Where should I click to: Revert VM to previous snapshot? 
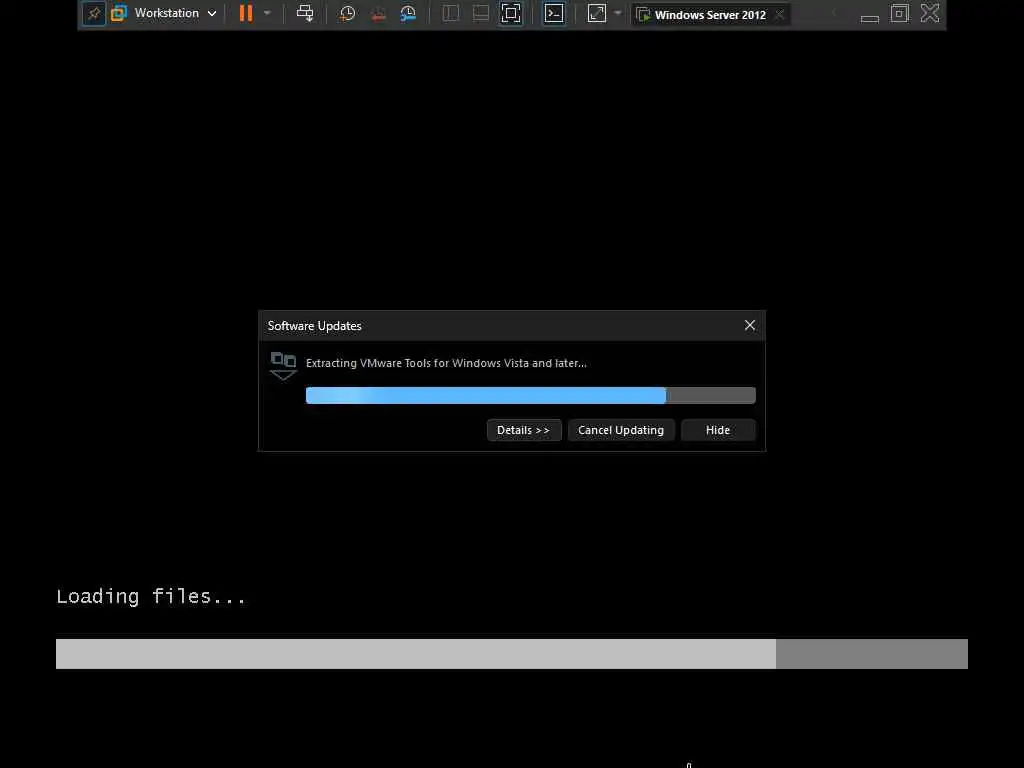pyautogui.click(x=378, y=14)
